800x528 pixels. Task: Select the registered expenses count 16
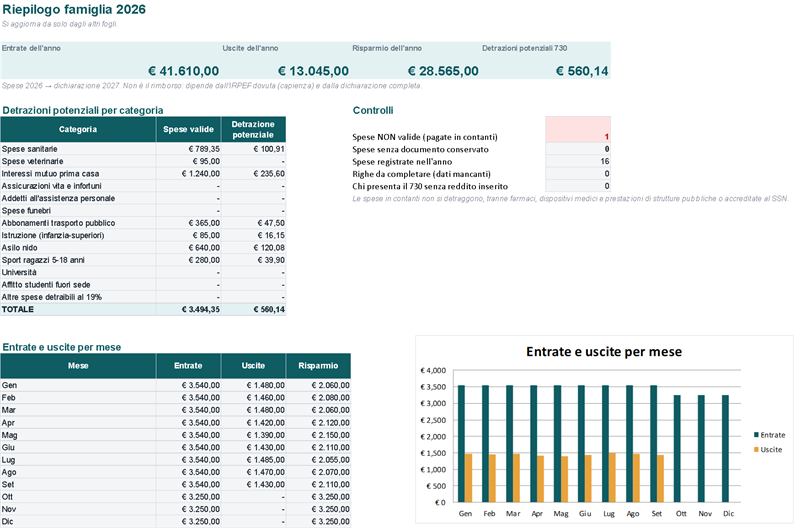point(578,161)
